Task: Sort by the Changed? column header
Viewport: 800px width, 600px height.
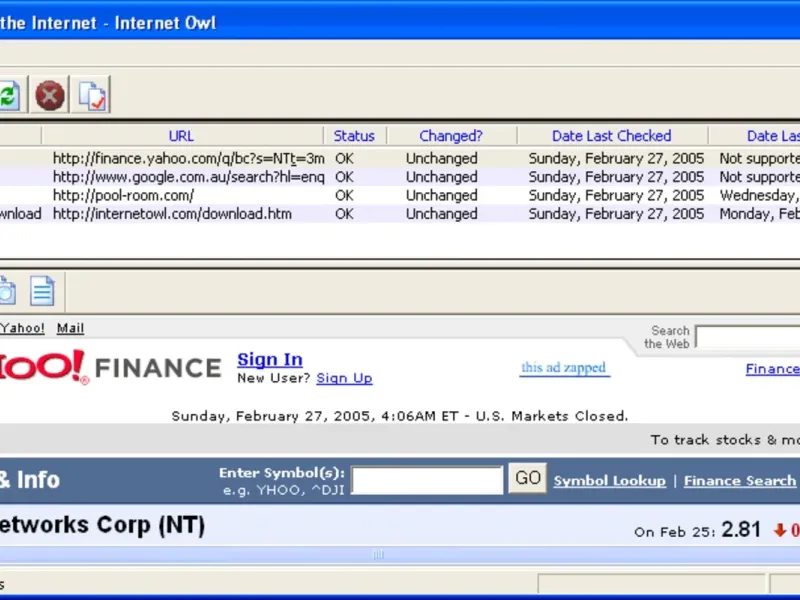Action: tap(451, 136)
